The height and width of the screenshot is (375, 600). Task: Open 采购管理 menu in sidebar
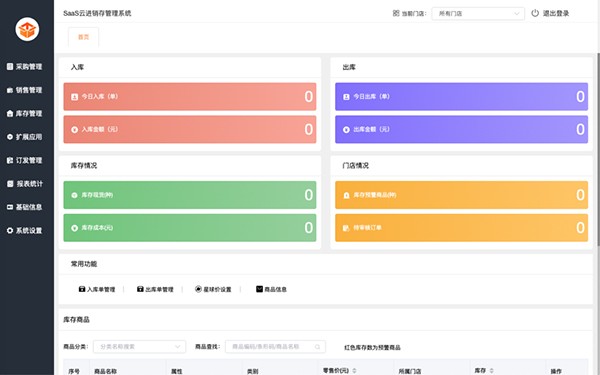point(25,67)
